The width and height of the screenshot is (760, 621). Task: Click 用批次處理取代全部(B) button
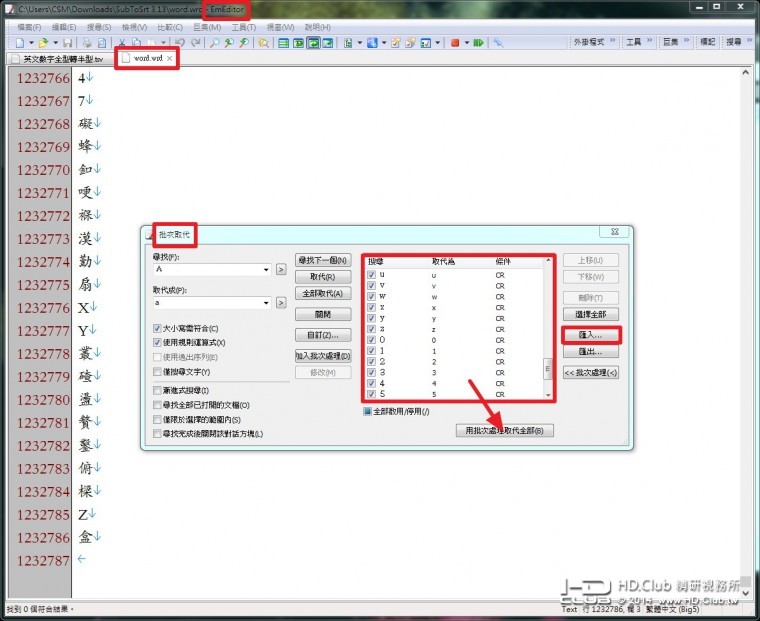point(505,430)
